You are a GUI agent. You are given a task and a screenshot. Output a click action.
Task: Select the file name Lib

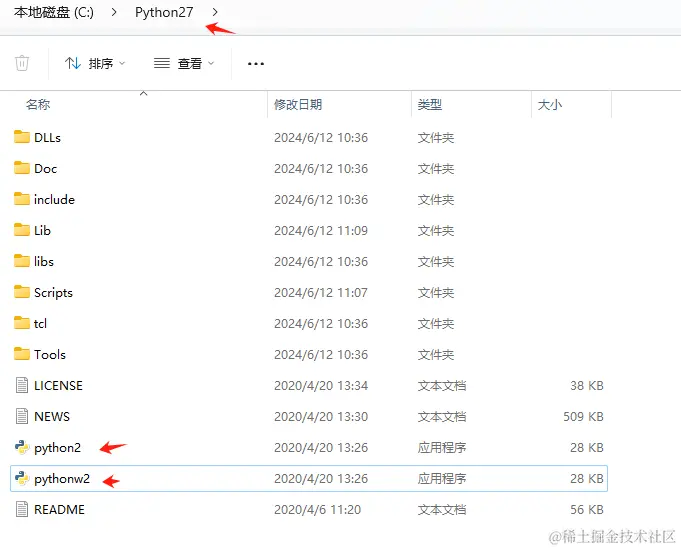[x=43, y=231]
